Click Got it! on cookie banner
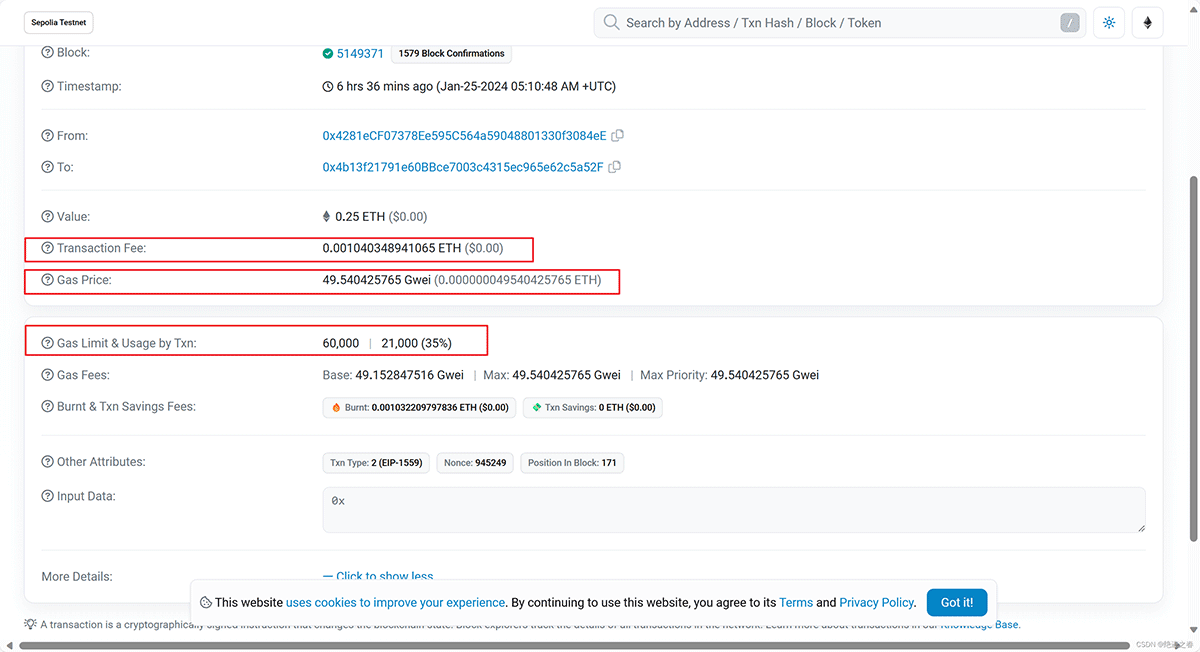Image resolution: width=1200 pixels, height=652 pixels. click(x=956, y=602)
